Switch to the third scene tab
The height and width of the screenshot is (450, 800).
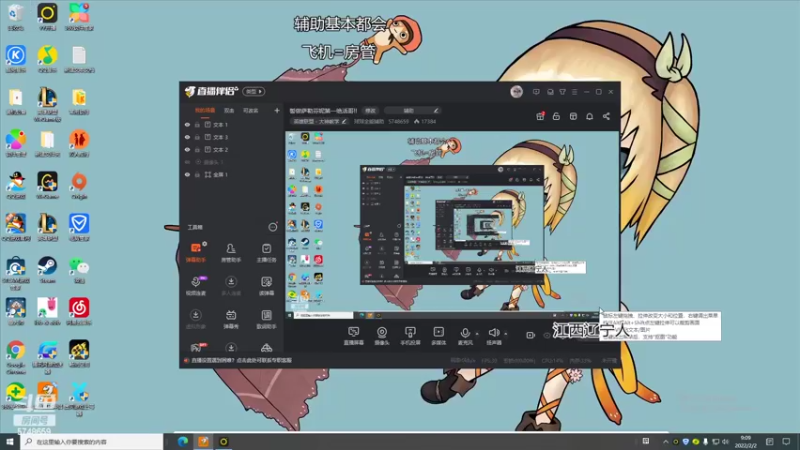(251, 111)
